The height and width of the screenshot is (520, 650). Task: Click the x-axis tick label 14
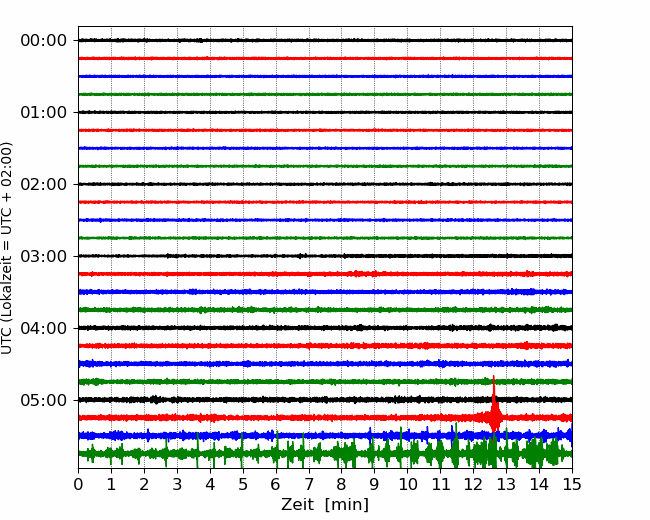point(539,484)
